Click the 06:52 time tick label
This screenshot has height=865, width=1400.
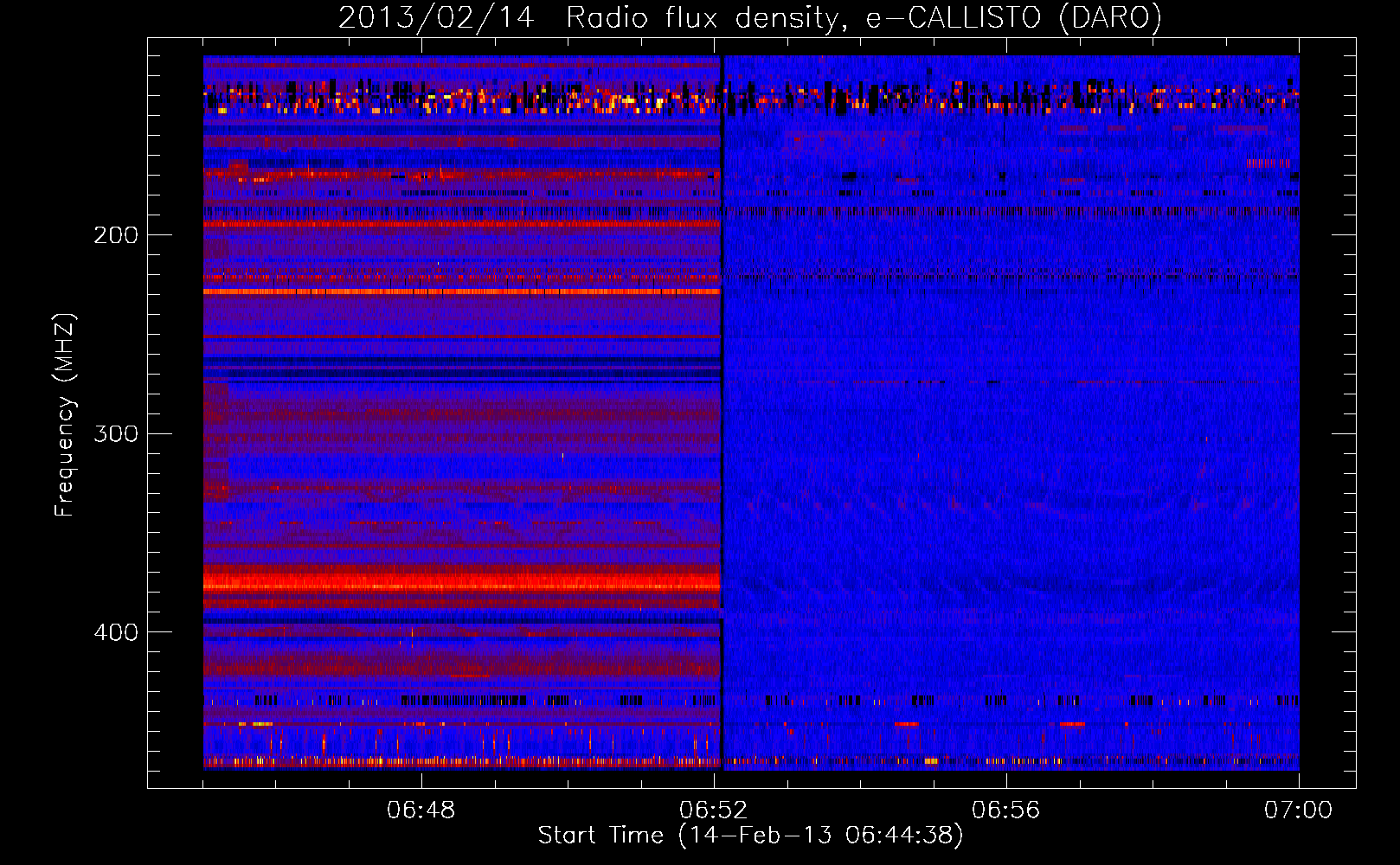[x=714, y=810]
